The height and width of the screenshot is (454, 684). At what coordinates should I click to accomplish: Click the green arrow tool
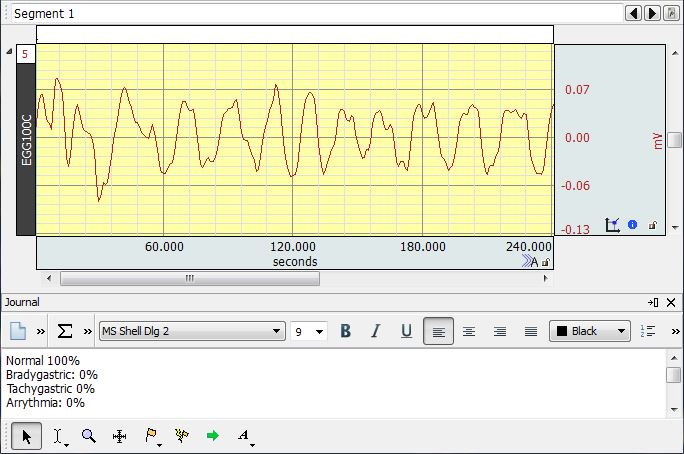pos(212,436)
